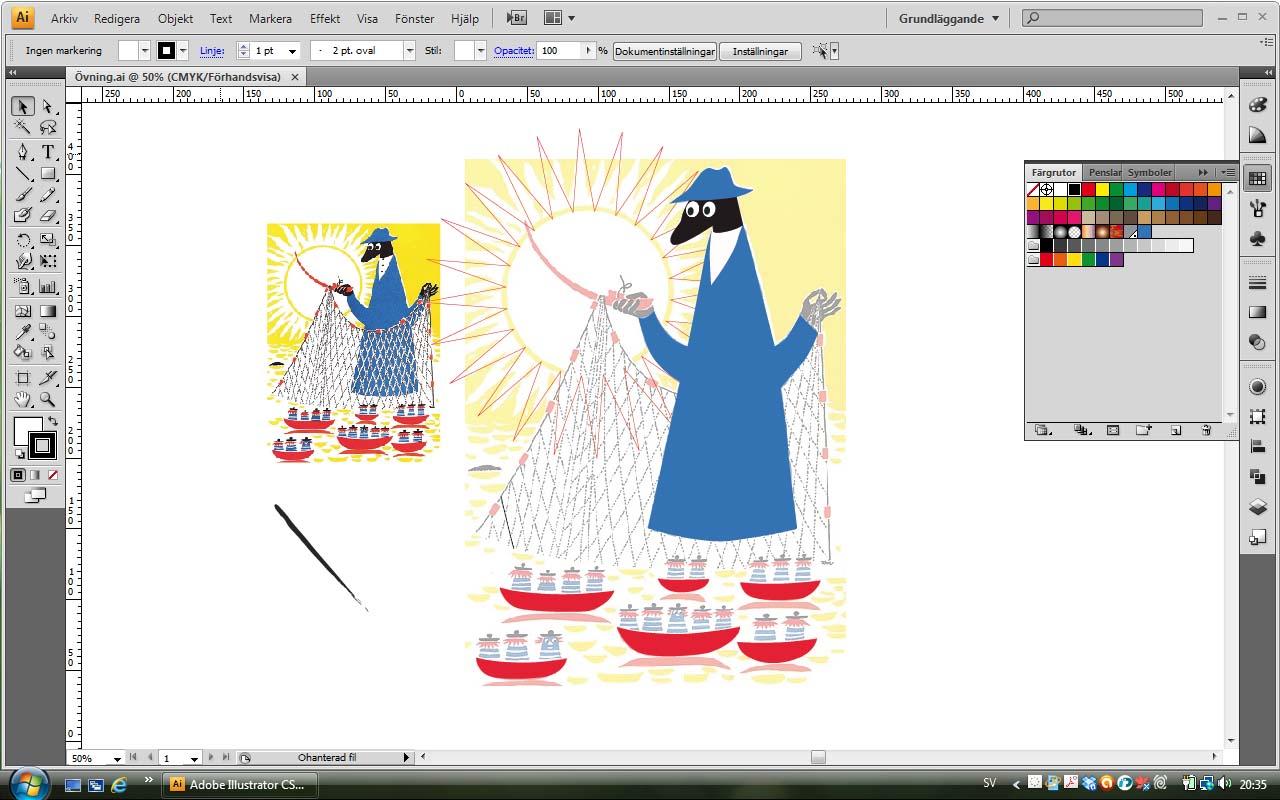Viewport: 1280px width, 800px height.
Task: Open stroke weight 1 pt dropdown
Action: point(292,51)
